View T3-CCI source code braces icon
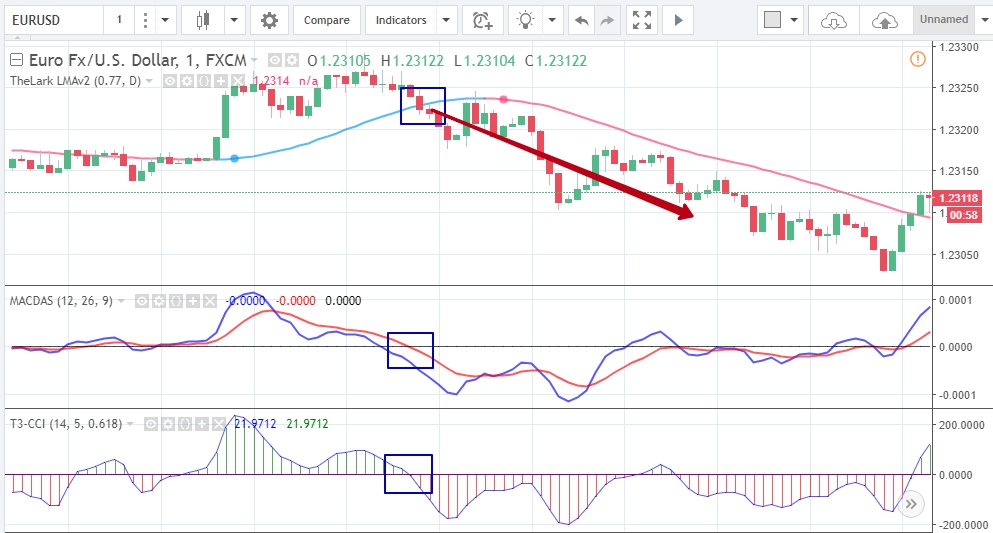 (185, 423)
